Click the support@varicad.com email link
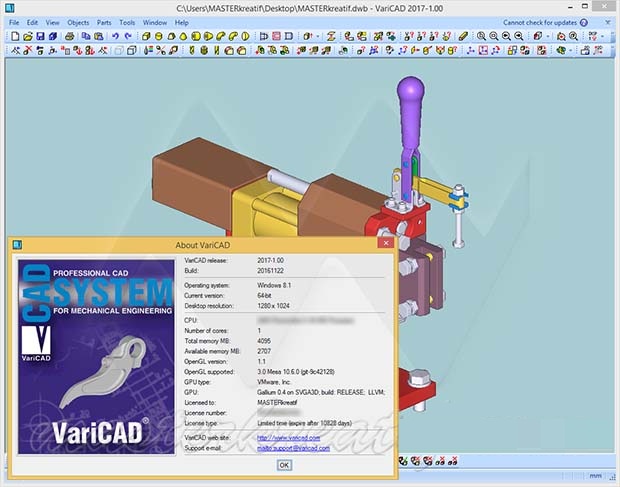This screenshot has height=487, width=620. (x=293, y=448)
